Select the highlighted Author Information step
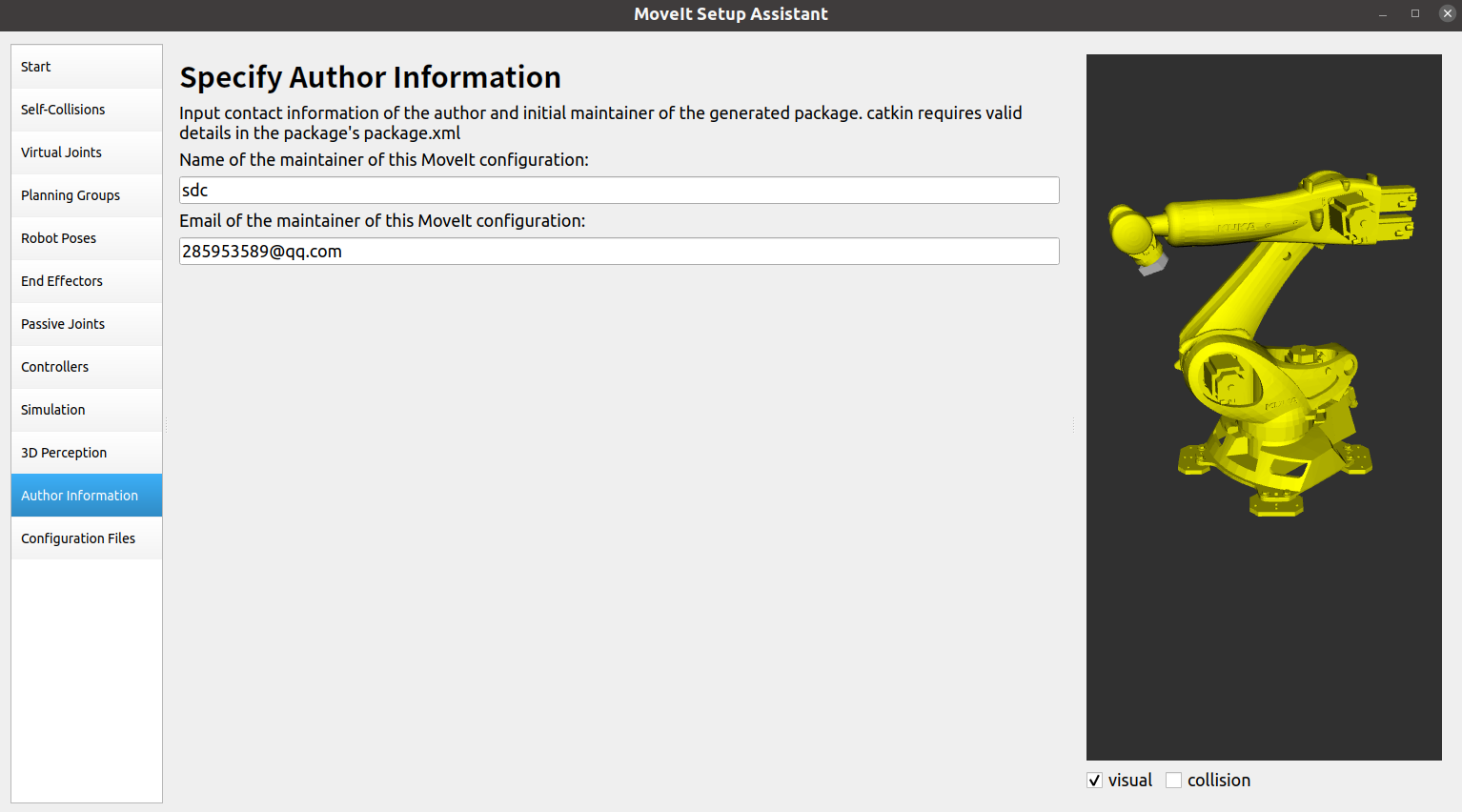Viewport: 1462px width, 812px height. pos(87,496)
